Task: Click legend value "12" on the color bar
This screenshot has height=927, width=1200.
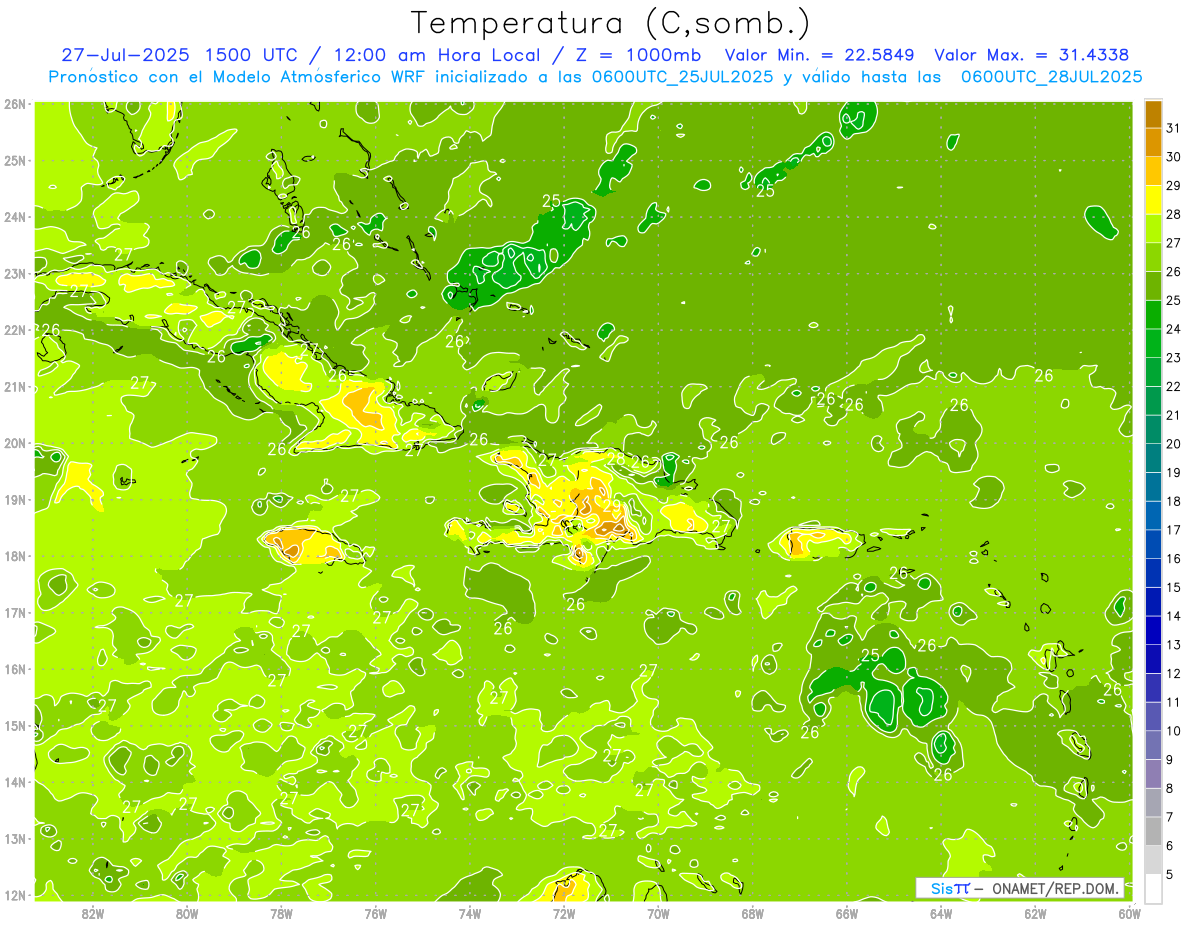Action: pyautogui.click(x=1174, y=673)
